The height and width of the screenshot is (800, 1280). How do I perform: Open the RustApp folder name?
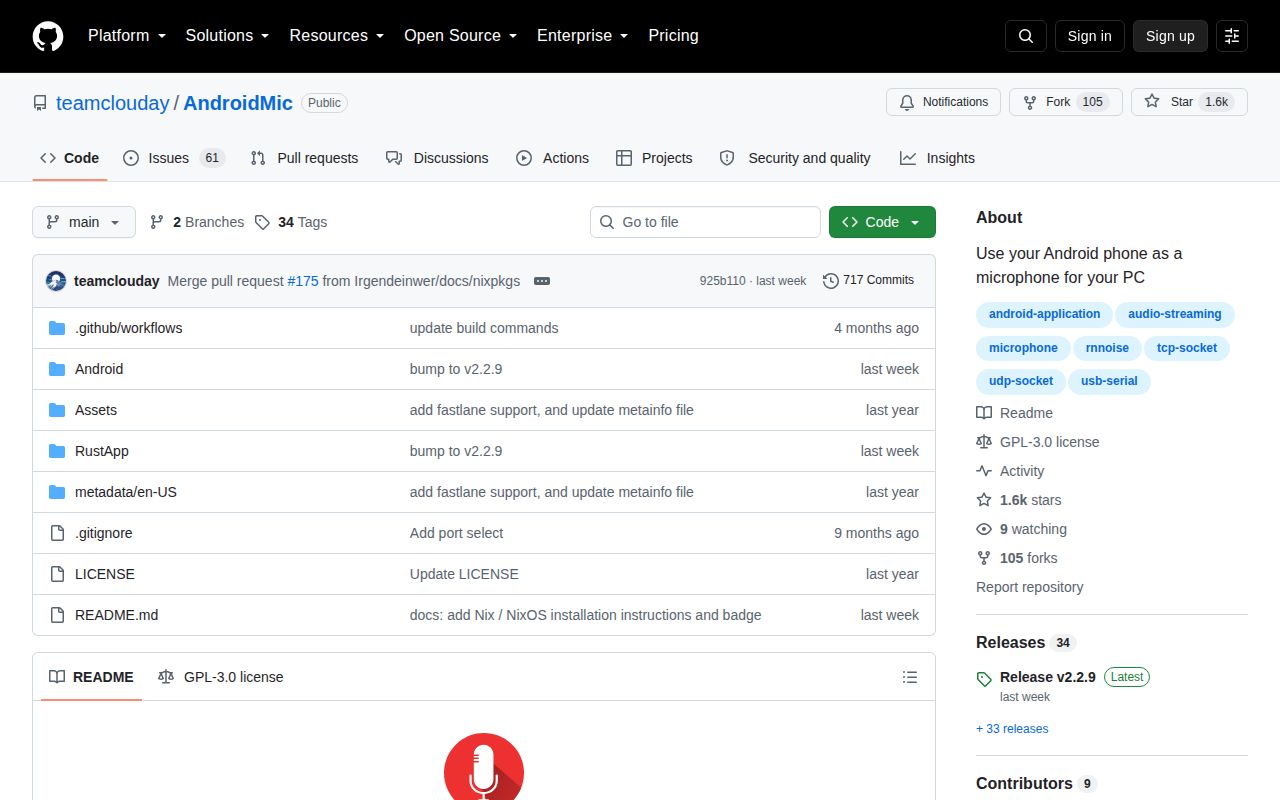(102, 451)
